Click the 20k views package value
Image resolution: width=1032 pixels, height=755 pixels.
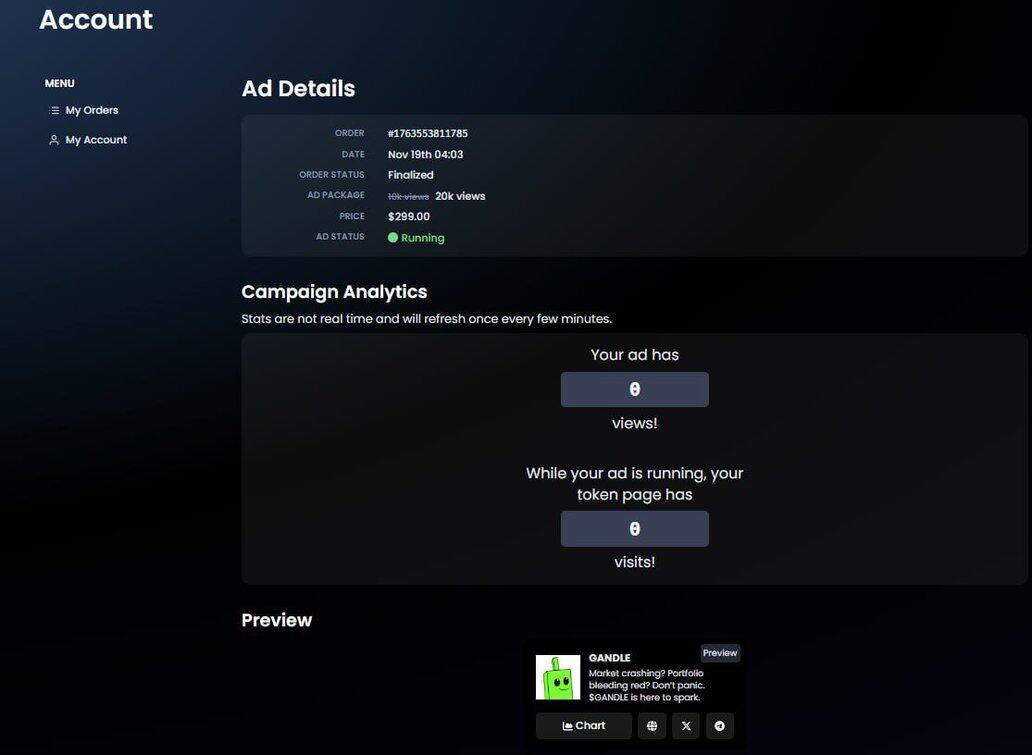click(460, 197)
